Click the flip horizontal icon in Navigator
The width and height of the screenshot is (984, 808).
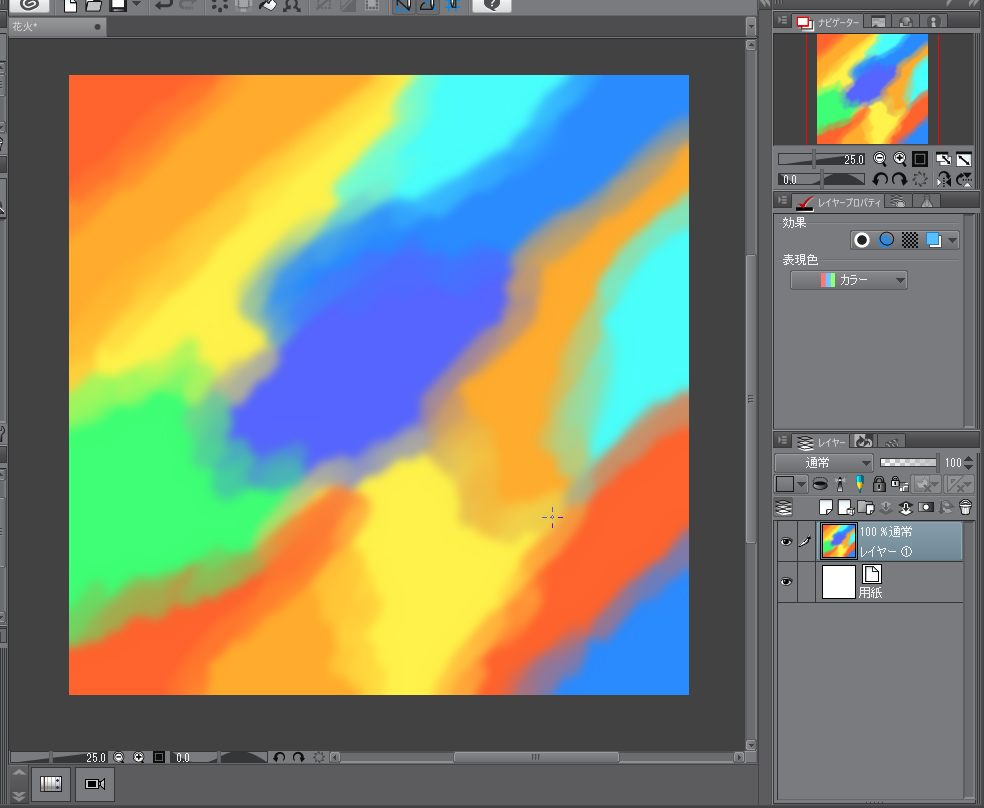point(943,179)
